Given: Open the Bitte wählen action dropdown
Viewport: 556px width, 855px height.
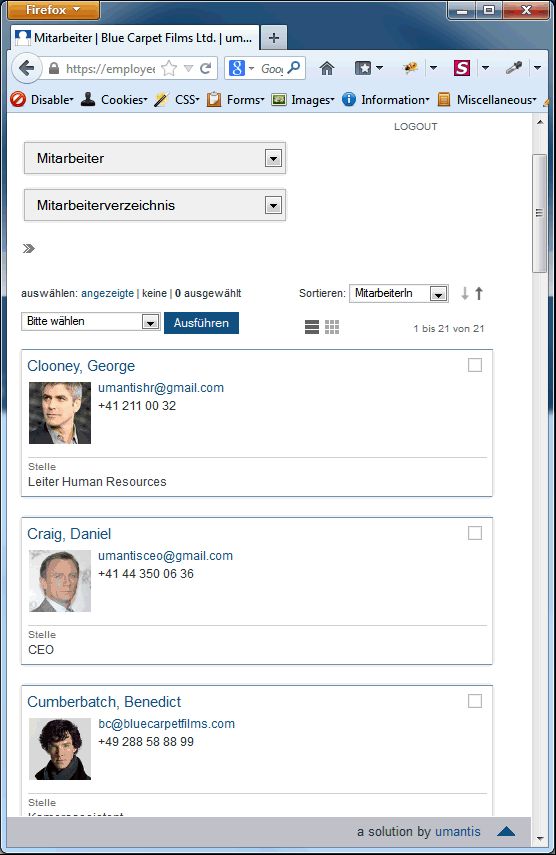Looking at the screenshot, I should 90,321.
